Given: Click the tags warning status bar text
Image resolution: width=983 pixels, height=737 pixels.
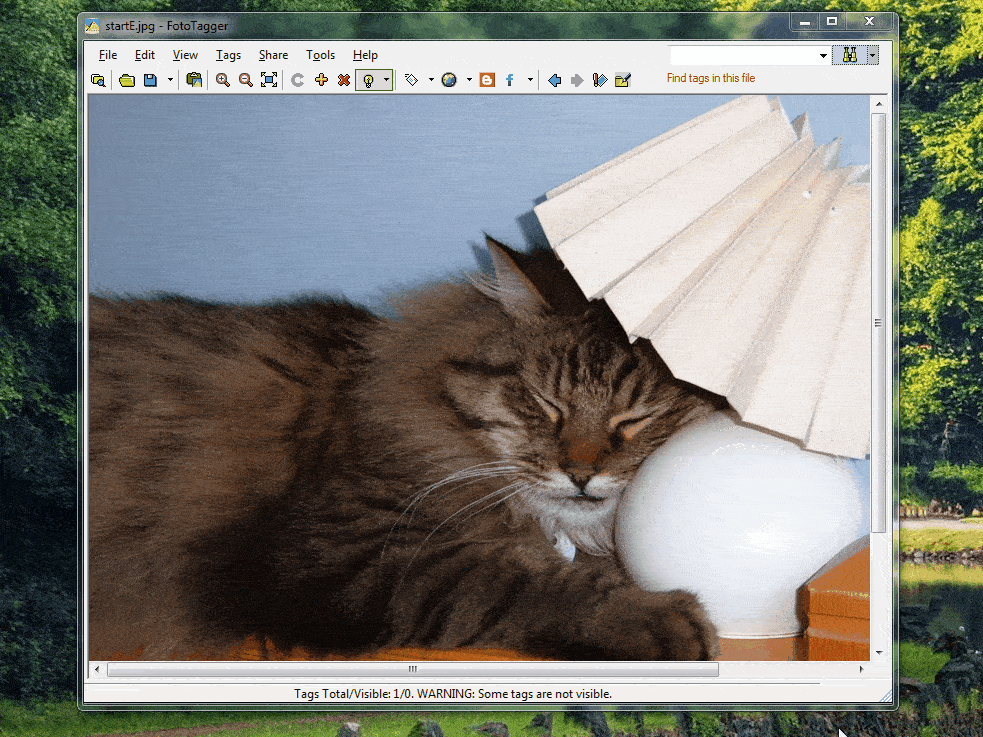Looking at the screenshot, I should point(453,694).
